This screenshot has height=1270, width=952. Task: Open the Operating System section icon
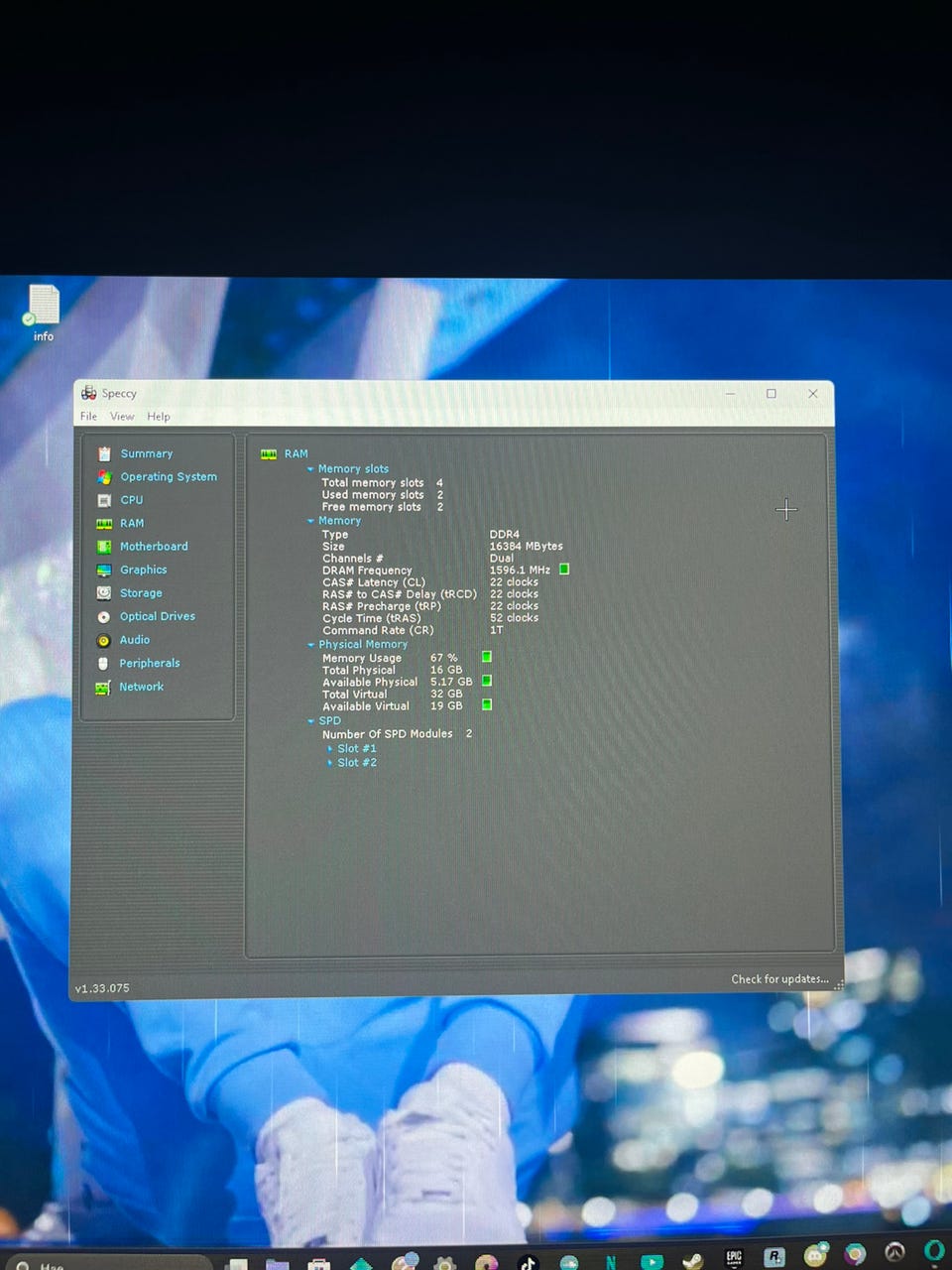[104, 477]
